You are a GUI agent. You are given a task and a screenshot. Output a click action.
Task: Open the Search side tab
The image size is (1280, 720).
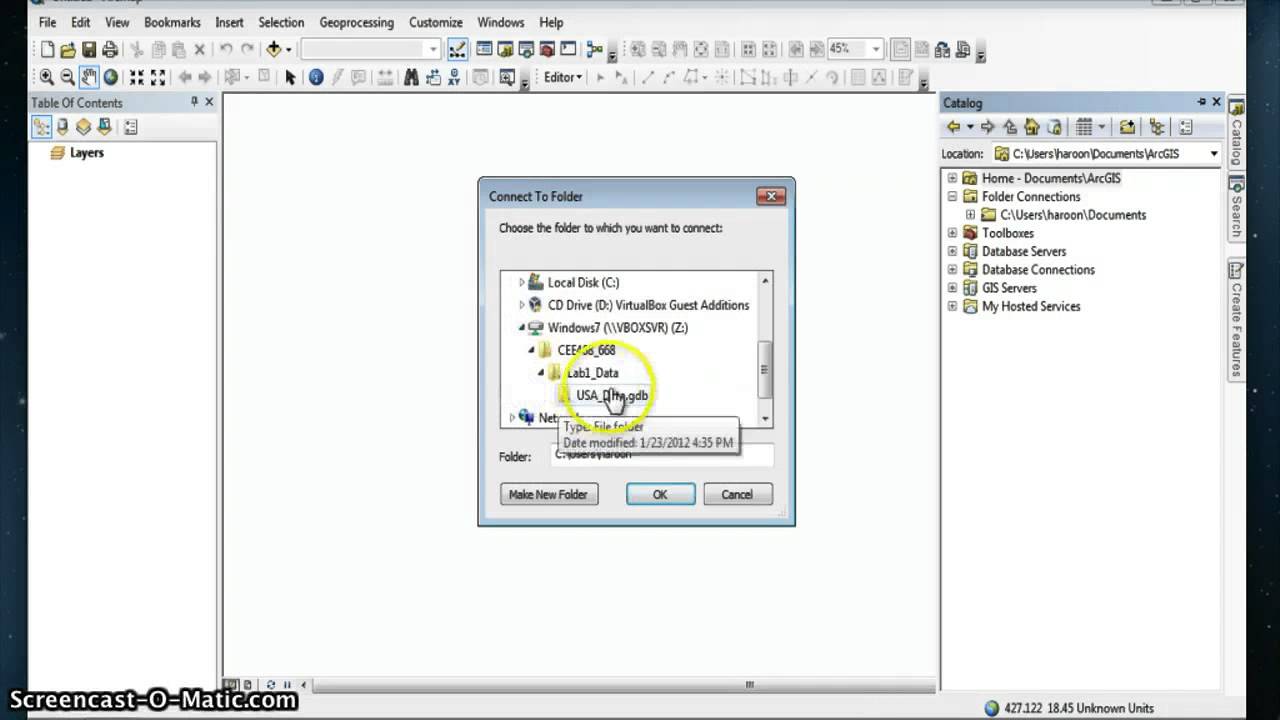point(1237,208)
